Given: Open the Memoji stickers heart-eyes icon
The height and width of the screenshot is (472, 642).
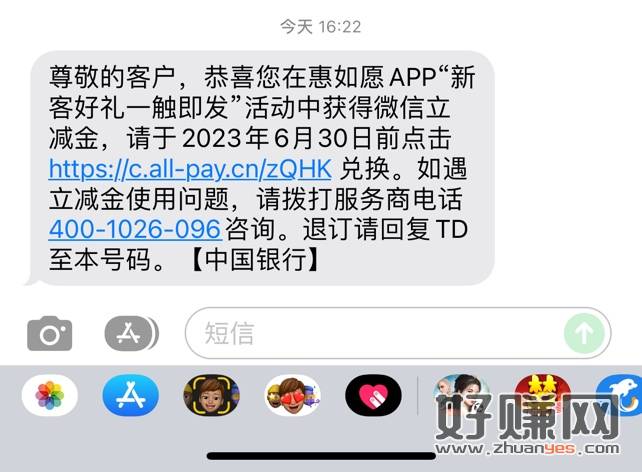Looking at the screenshot, I should [x=292, y=395].
